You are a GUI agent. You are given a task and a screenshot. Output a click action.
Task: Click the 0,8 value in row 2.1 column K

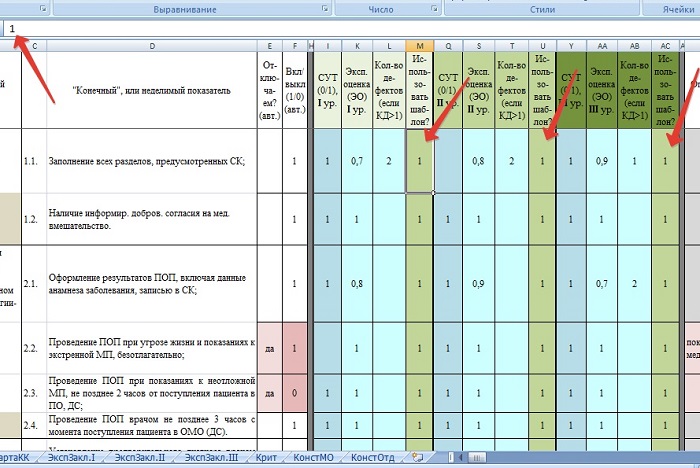357,284
